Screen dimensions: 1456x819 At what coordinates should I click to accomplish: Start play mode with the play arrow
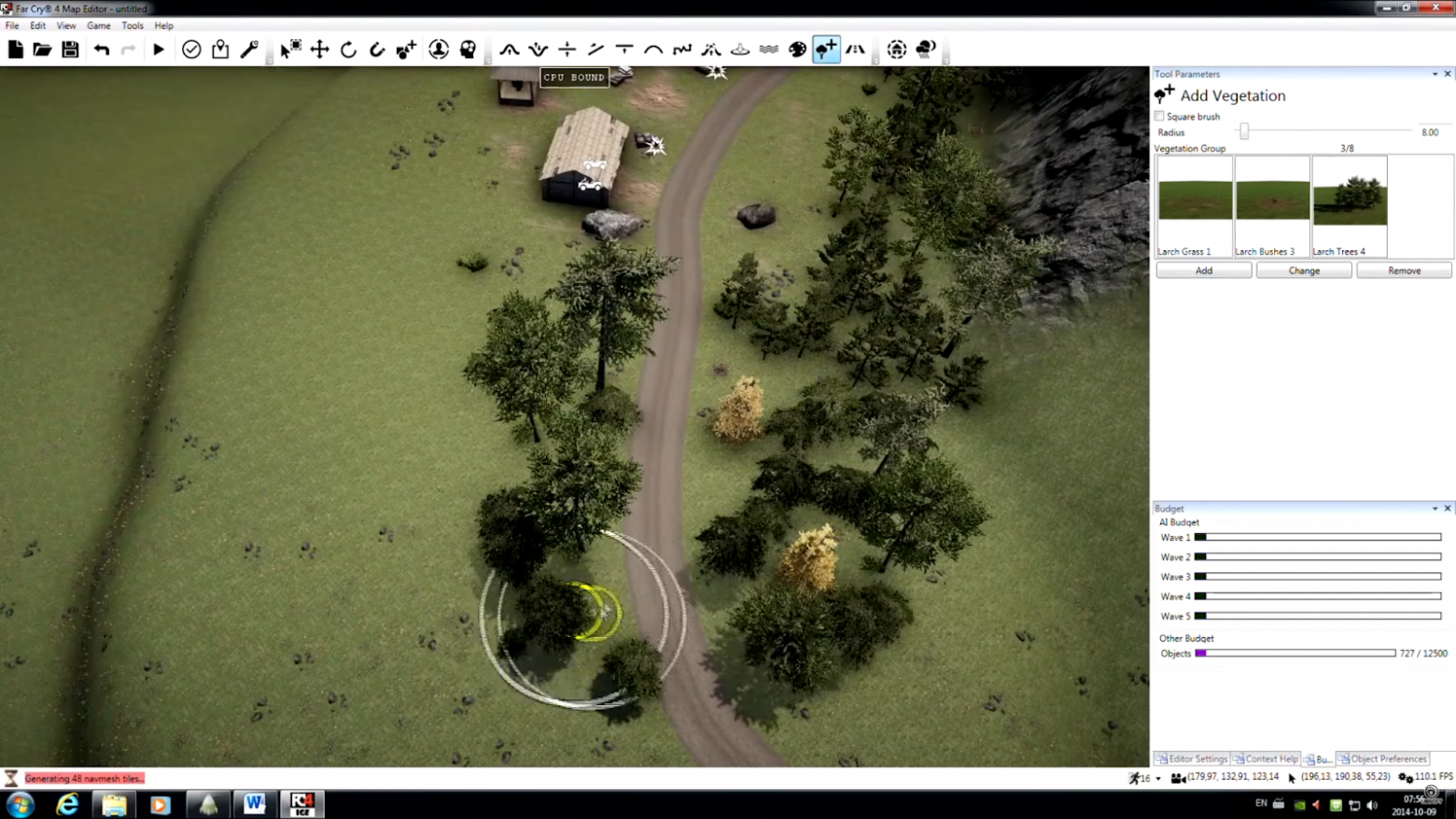[159, 49]
